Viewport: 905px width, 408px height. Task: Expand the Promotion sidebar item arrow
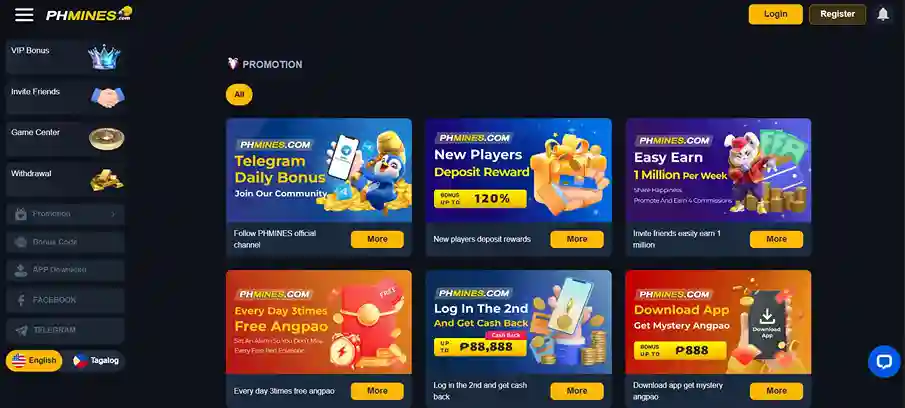coord(113,214)
